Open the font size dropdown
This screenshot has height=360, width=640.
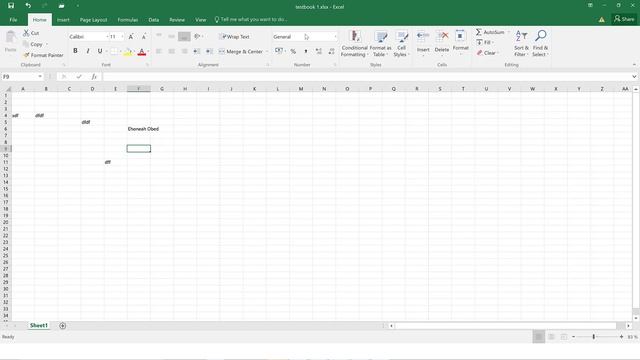(122, 37)
